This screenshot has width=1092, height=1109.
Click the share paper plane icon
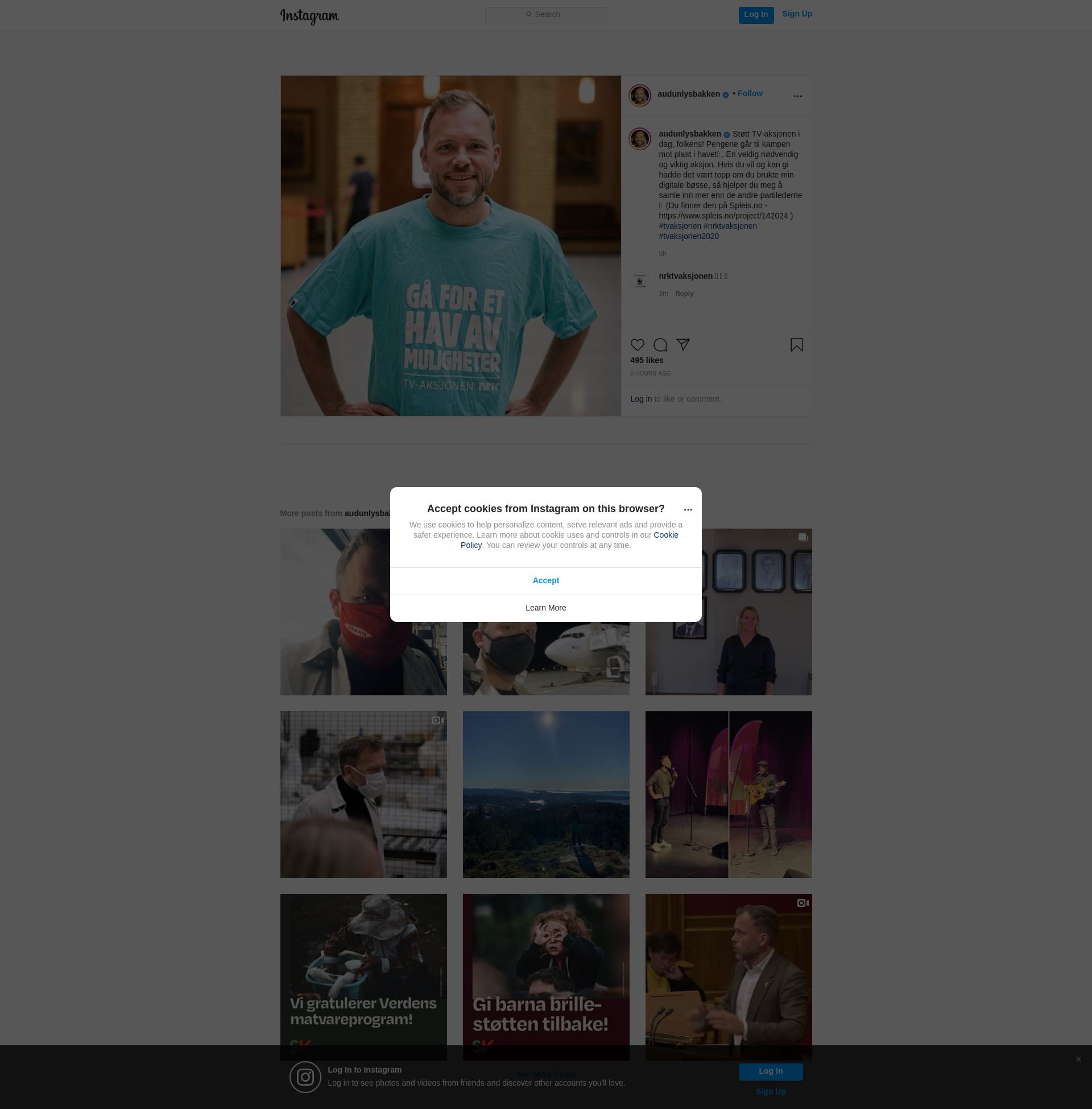pyautogui.click(x=682, y=344)
